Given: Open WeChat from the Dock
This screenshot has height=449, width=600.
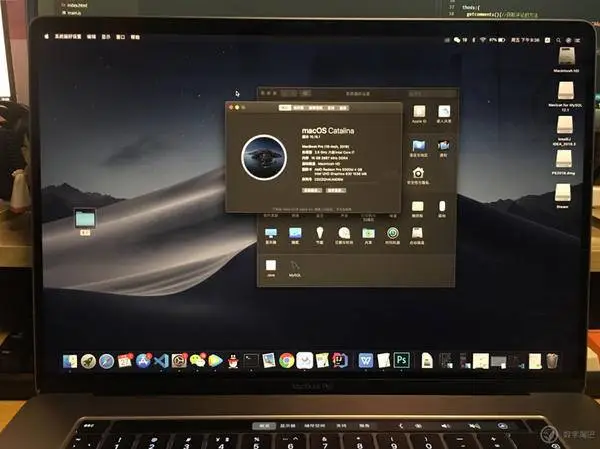Looking at the screenshot, I should pyautogui.click(x=197, y=361).
